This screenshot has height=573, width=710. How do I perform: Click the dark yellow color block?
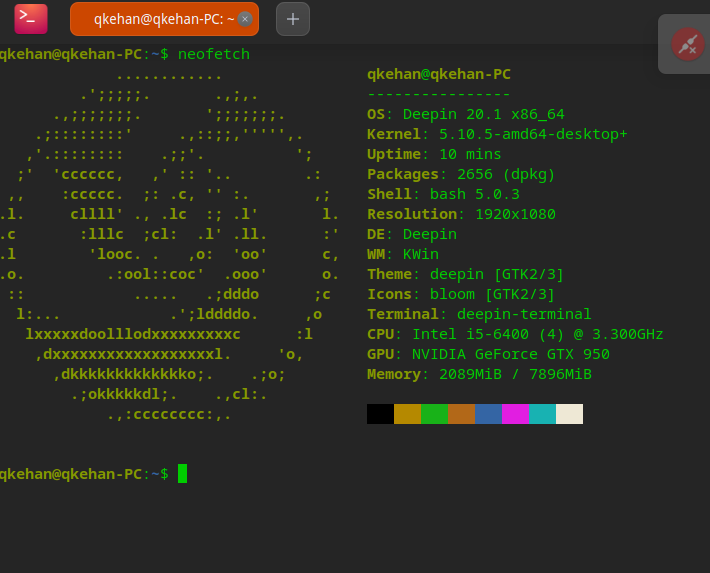408,414
